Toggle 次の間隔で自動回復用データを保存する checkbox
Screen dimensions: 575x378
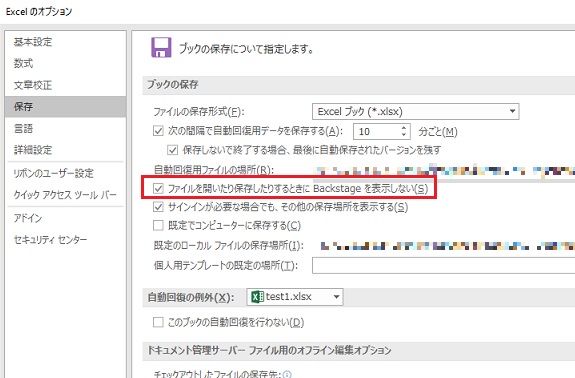[158, 131]
